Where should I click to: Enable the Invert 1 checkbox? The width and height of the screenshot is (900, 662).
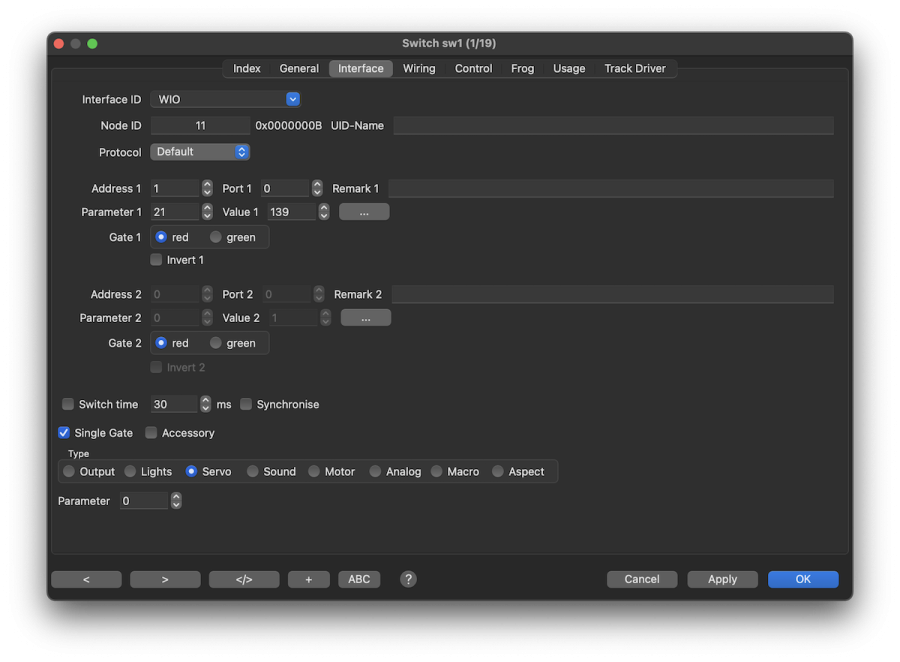[x=156, y=260]
